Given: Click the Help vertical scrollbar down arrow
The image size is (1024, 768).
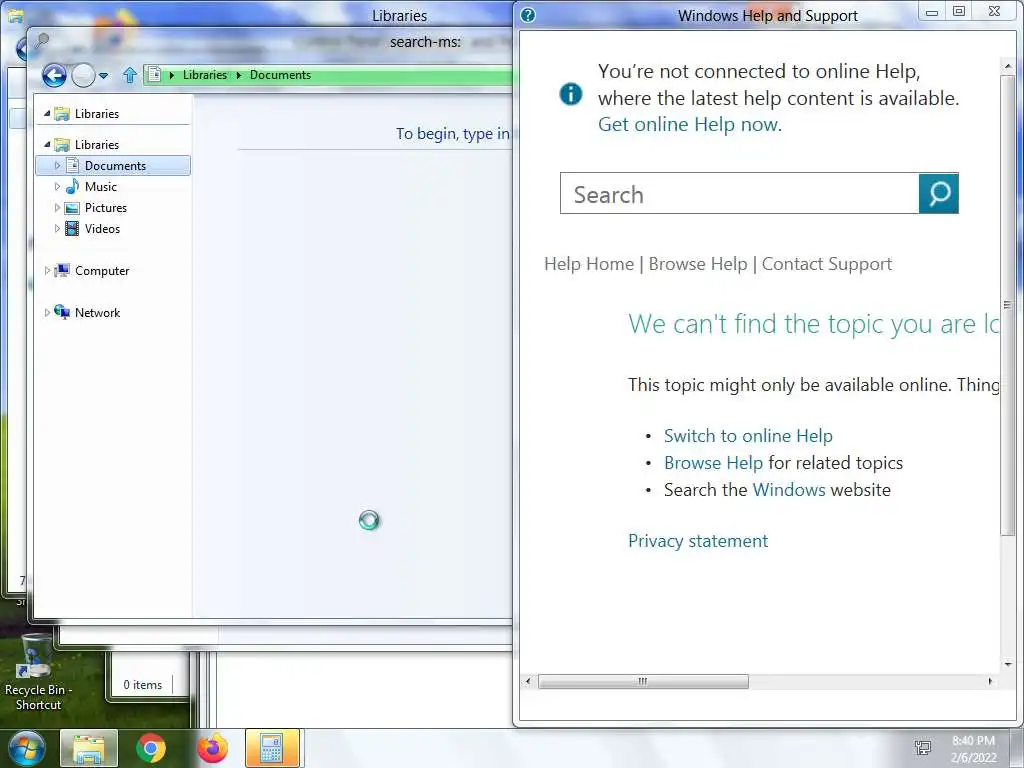Looking at the screenshot, I should pyautogui.click(x=1008, y=664).
